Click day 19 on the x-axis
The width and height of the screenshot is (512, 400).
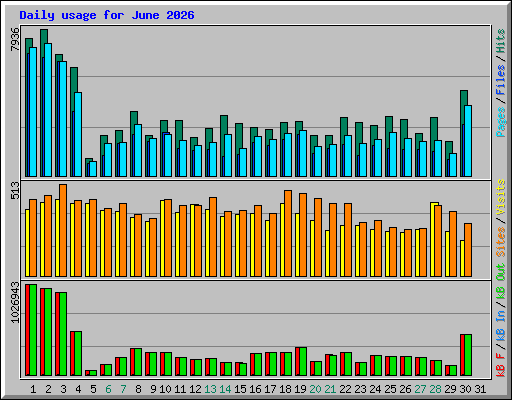tap(300, 389)
